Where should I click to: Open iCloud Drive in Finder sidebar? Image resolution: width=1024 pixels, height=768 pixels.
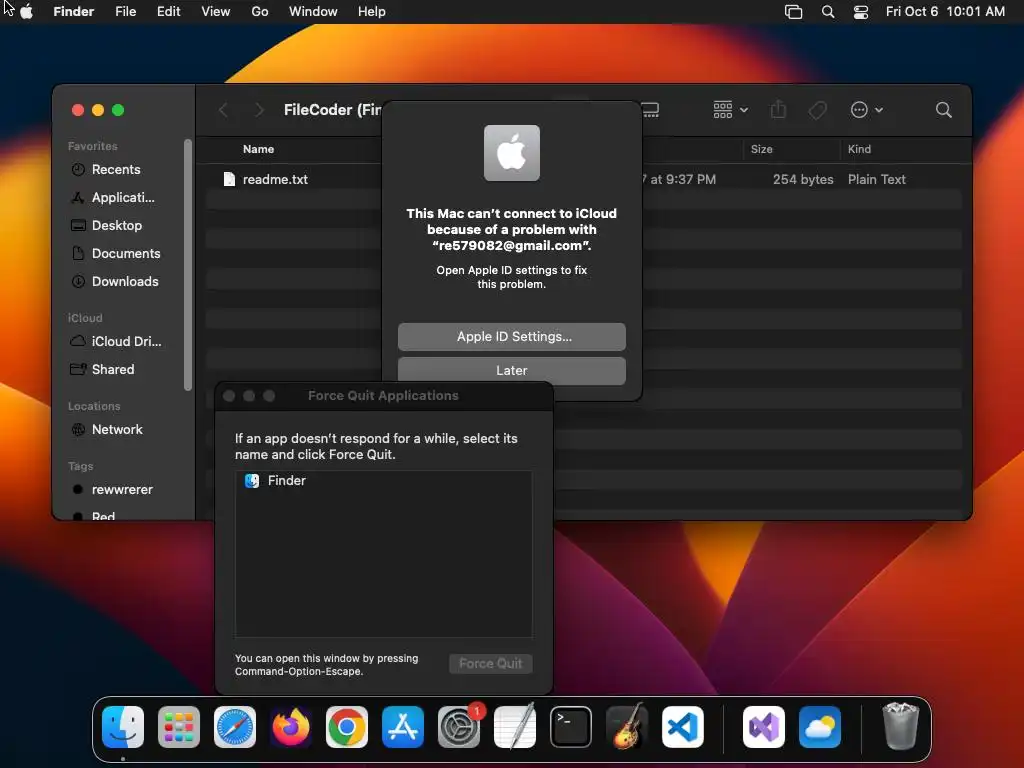[x=126, y=342]
